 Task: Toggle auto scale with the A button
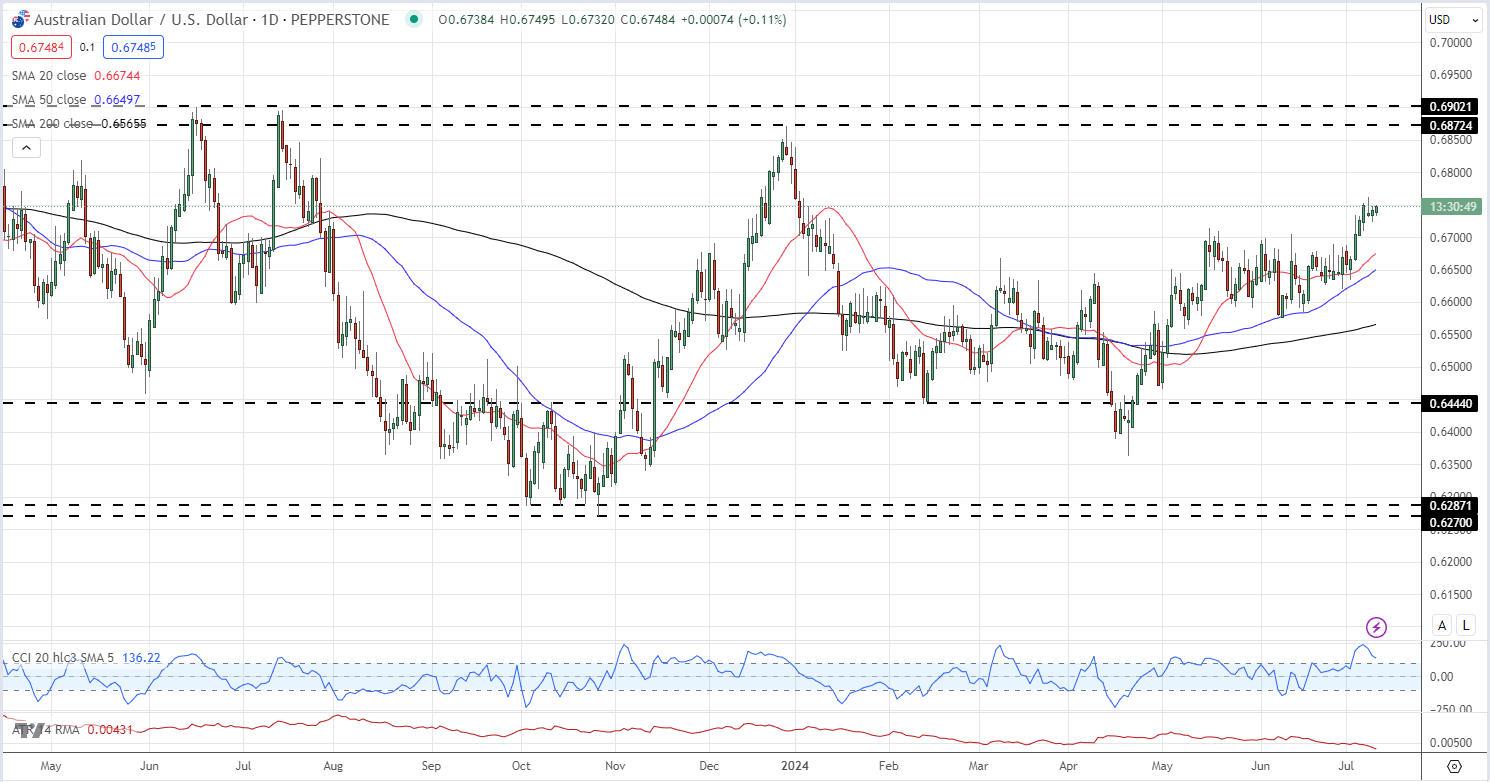tap(1442, 626)
